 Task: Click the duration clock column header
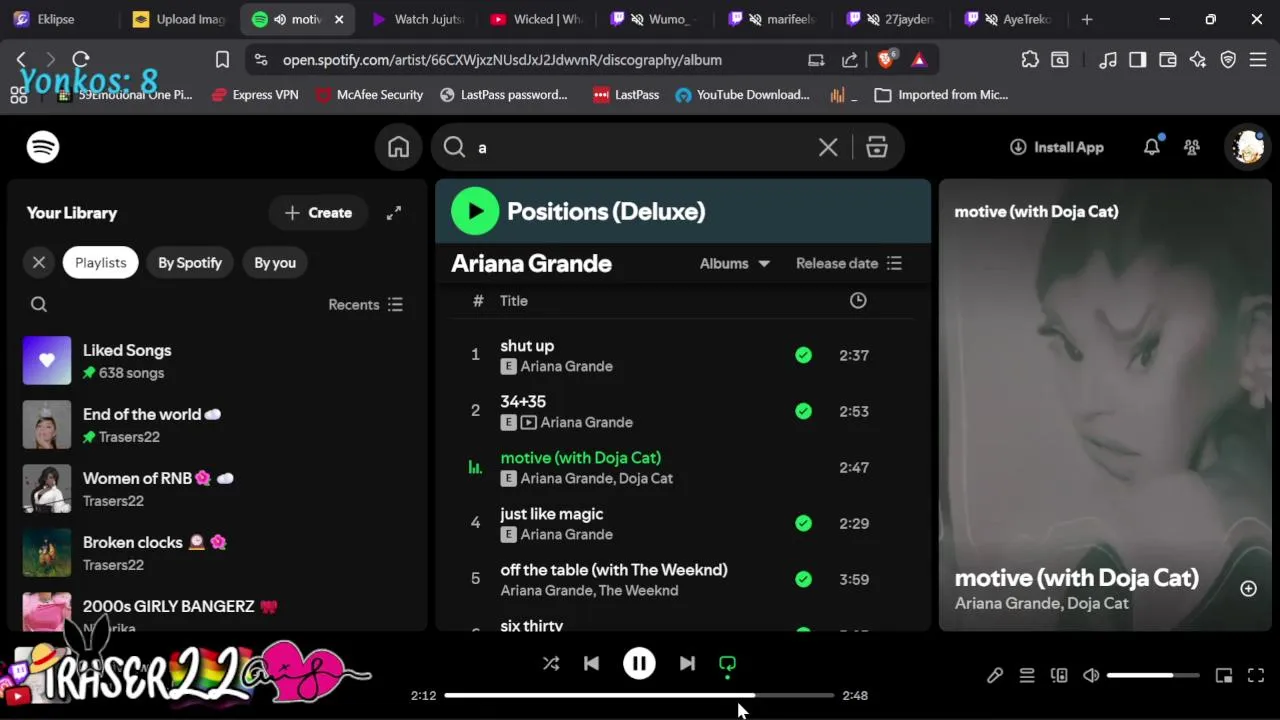click(858, 300)
